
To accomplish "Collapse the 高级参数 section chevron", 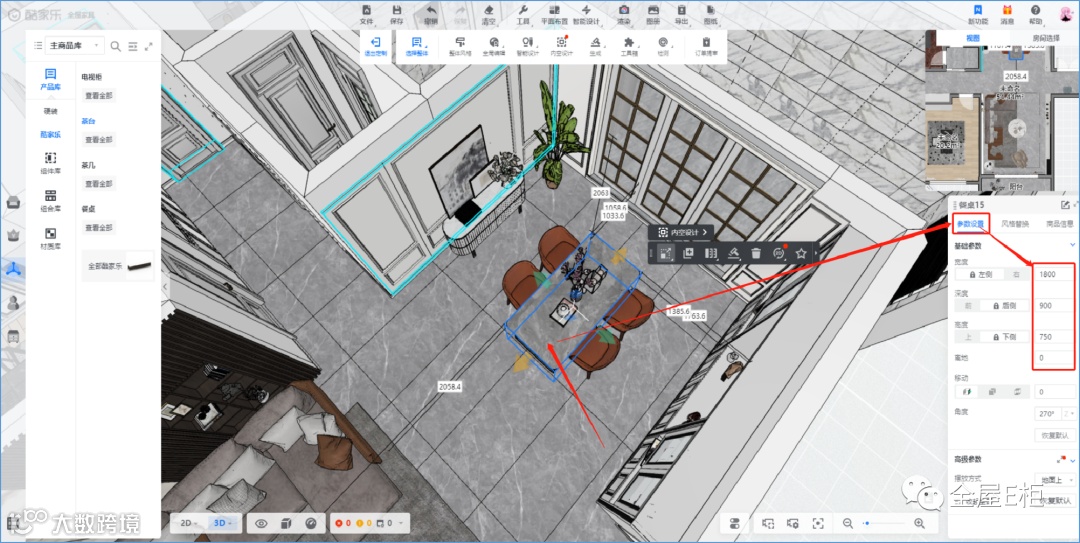I will pyautogui.click(x=1072, y=460).
